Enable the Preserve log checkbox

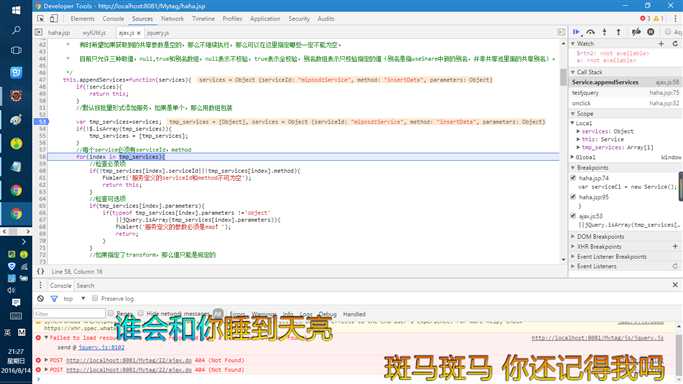click(95, 298)
